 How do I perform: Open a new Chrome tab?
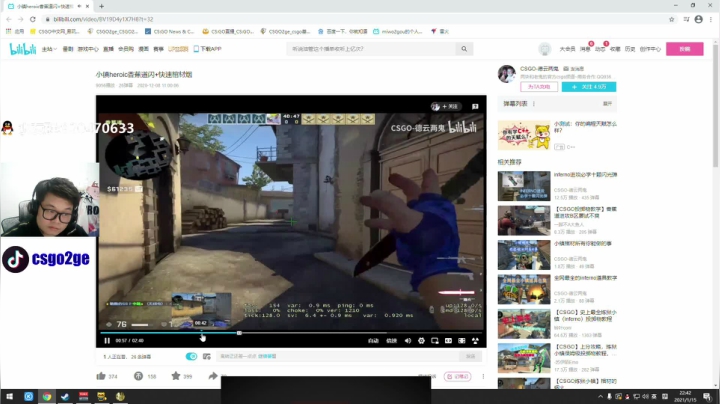pyautogui.click(x=101, y=6)
